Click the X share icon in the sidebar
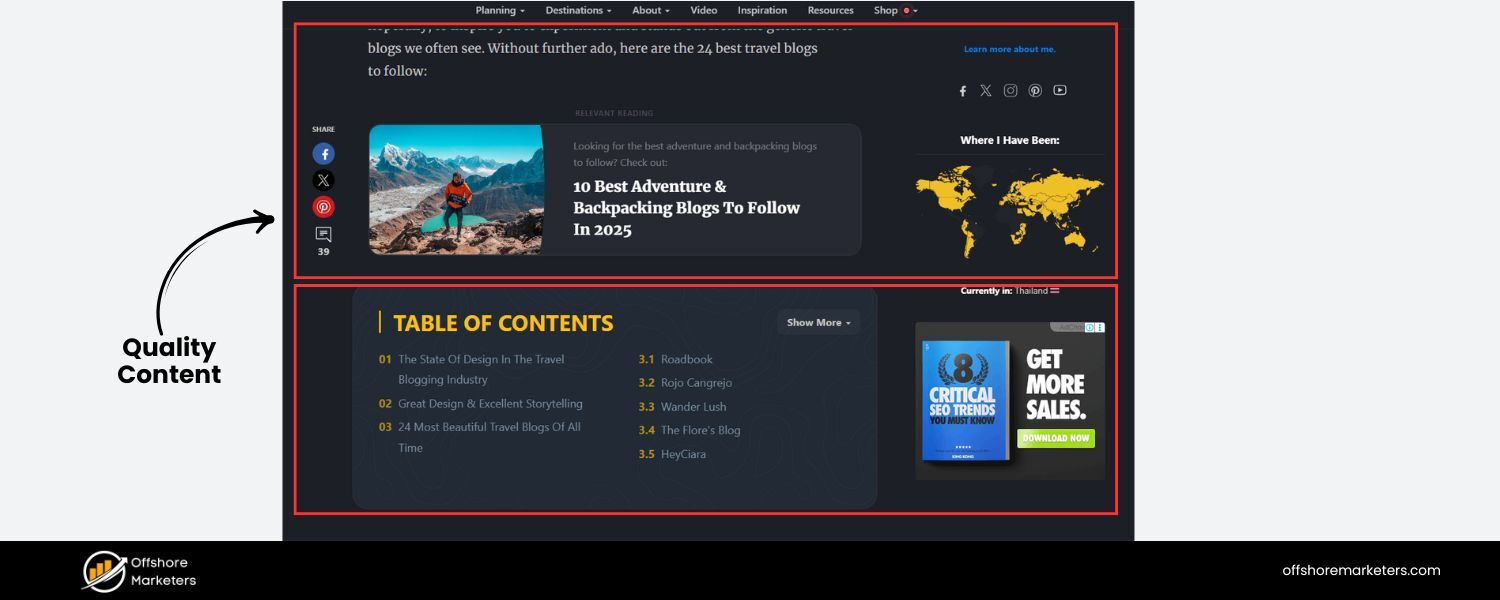This screenshot has width=1500, height=600. [x=323, y=180]
